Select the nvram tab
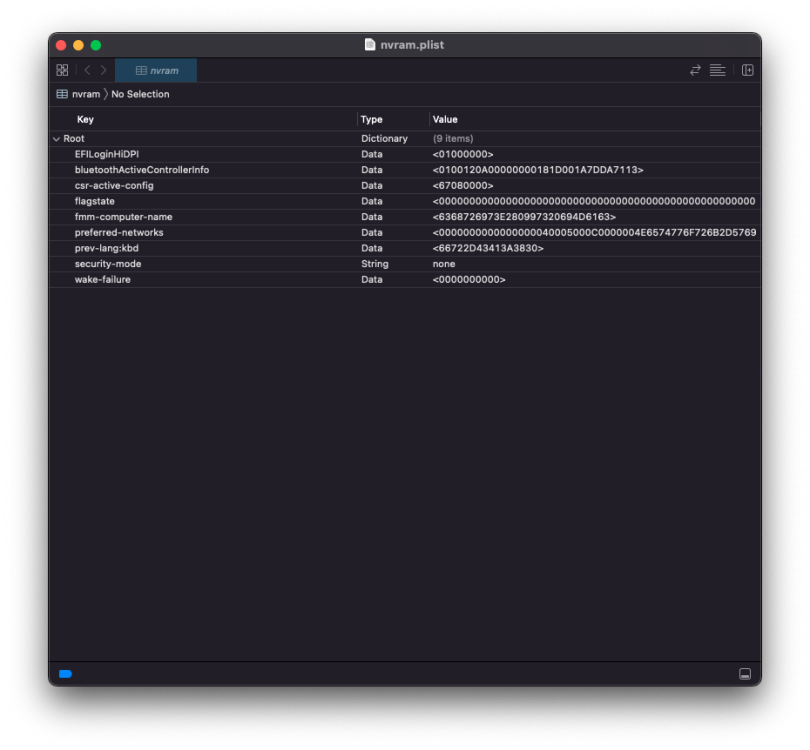 [x=156, y=70]
